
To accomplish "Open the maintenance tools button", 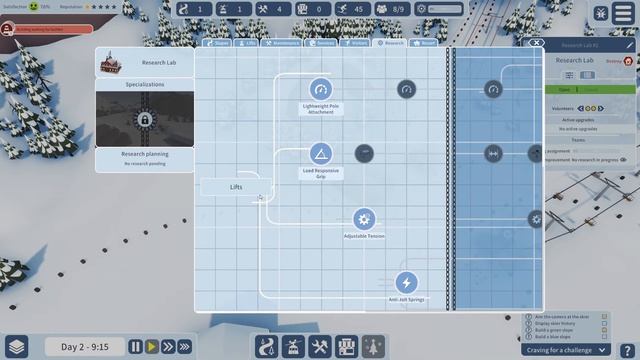I will point(320,347).
